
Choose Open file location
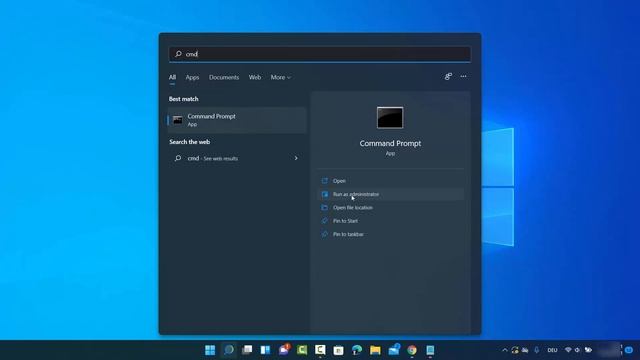(x=391, y=208)
